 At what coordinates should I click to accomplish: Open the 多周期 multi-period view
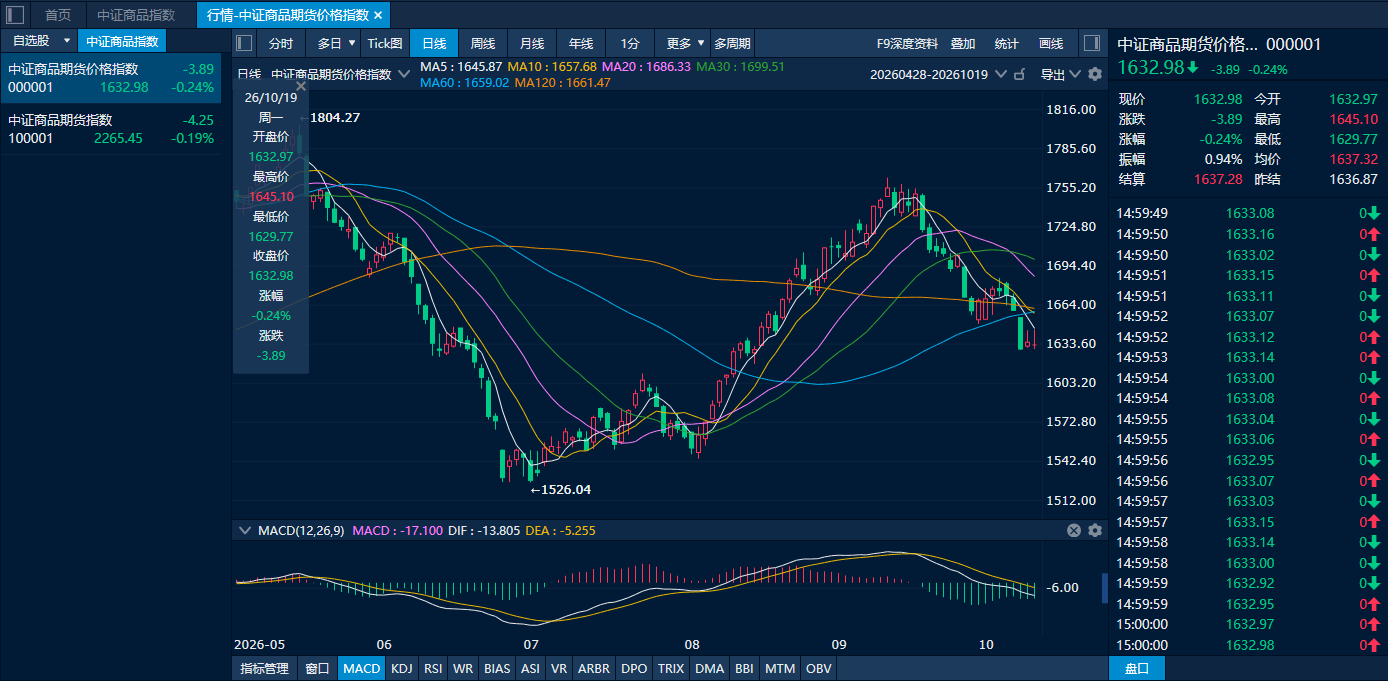[x=733, y=43]
